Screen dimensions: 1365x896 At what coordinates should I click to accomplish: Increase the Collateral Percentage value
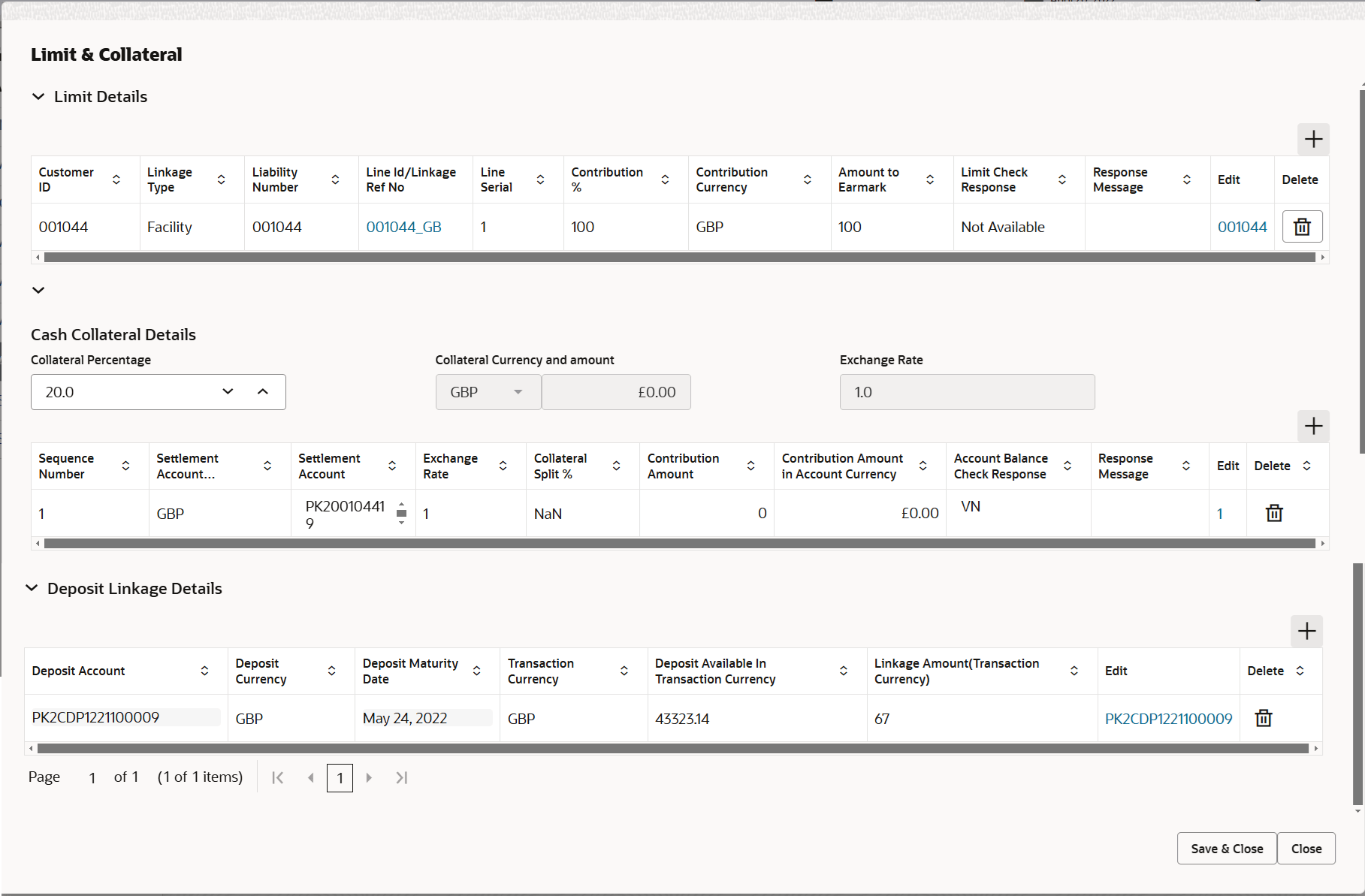262,391
